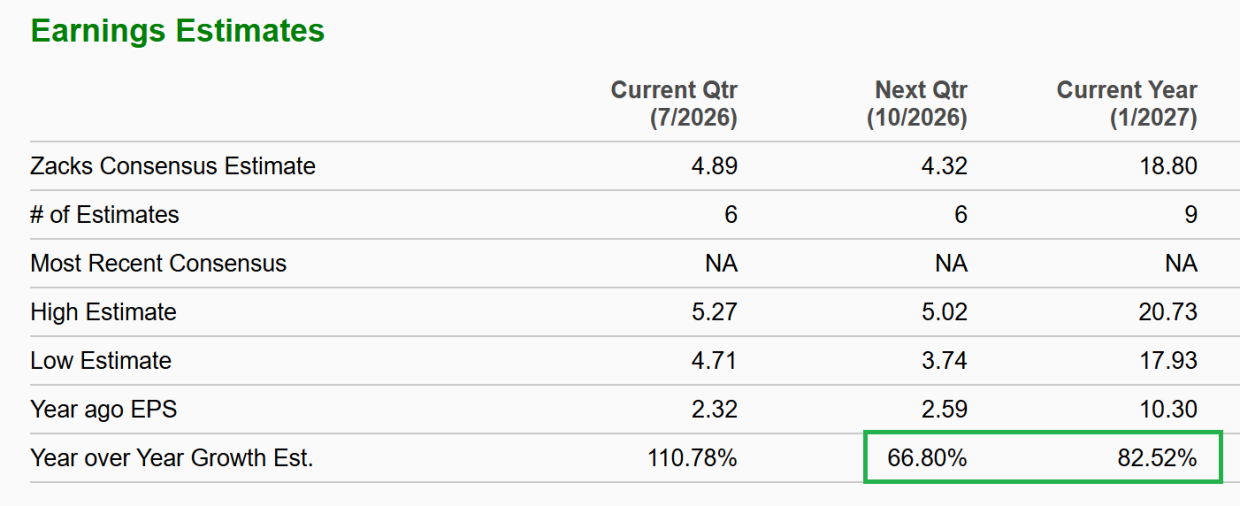Click the Zacks Consensus Estimate row label
This screenshot has width=1240, height=506.
coord(173,166)
